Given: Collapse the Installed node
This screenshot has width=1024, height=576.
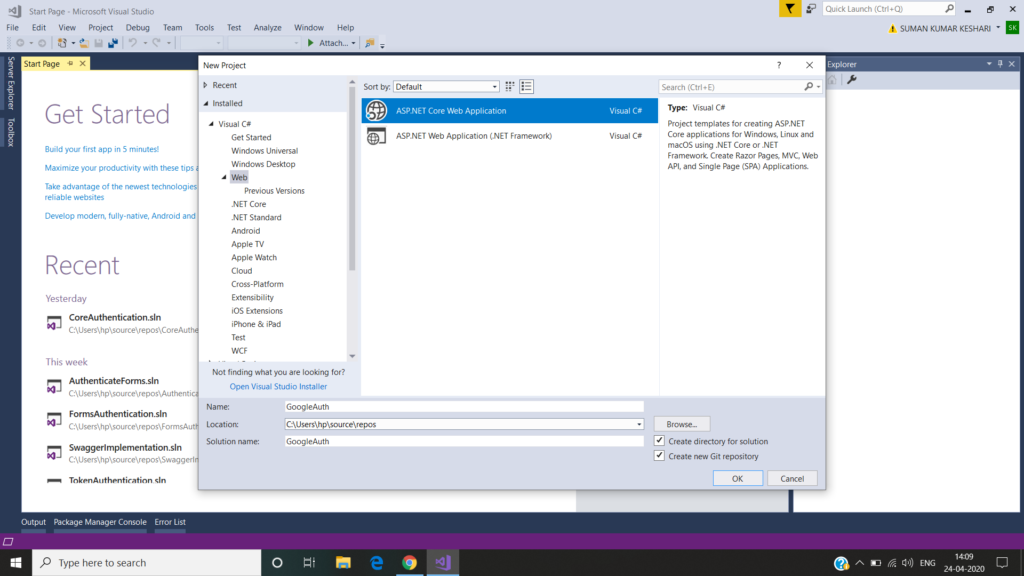Looking at the screenshot, I should [206, 103].
